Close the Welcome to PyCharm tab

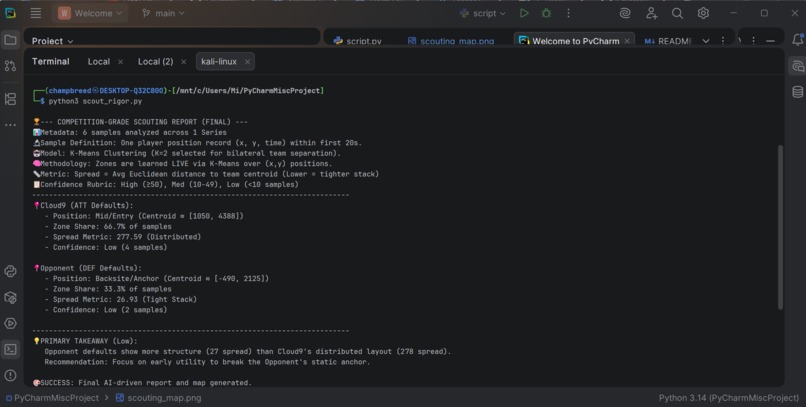[627, 41]
